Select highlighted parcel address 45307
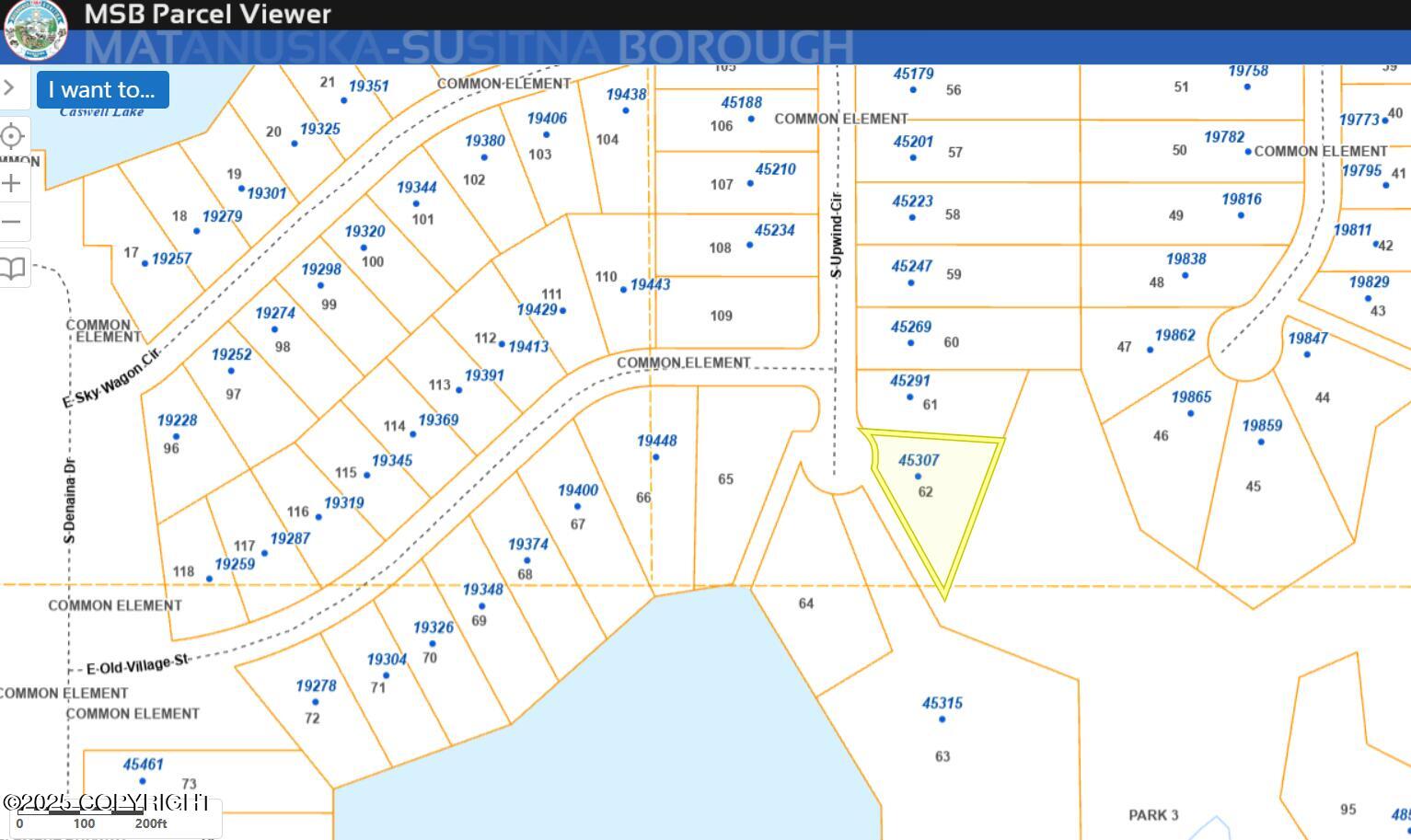The height and width of the screenshot is (840, 1411). pyautogui.click(x=919, y=460)
